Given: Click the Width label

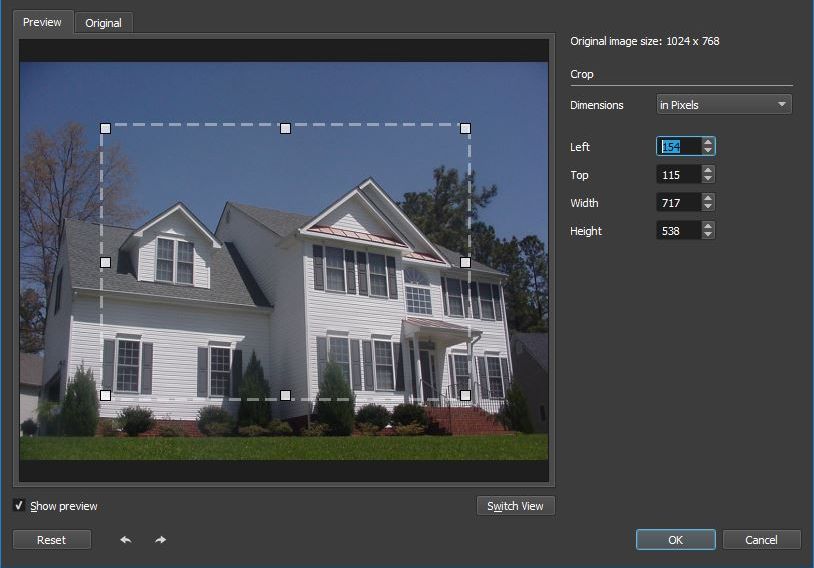Looking at the screenshot, I should pyautogui.click(x=584, y=203).
